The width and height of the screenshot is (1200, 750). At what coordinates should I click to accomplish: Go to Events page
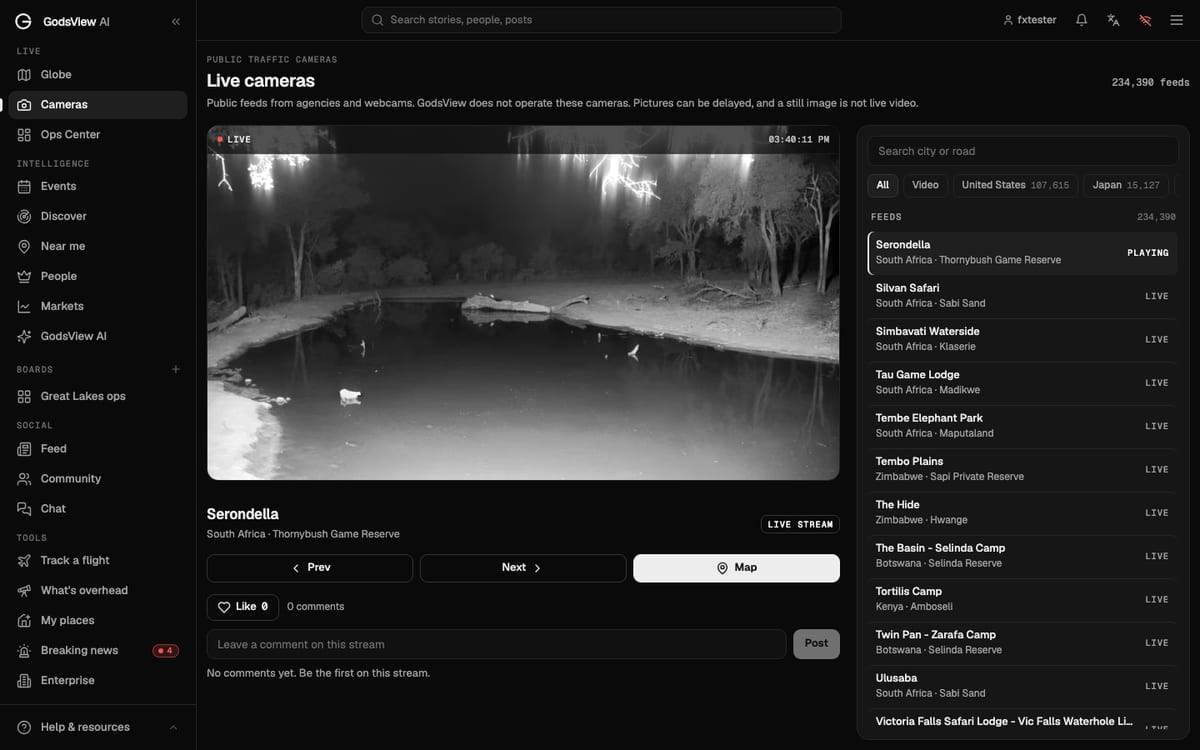98,187
